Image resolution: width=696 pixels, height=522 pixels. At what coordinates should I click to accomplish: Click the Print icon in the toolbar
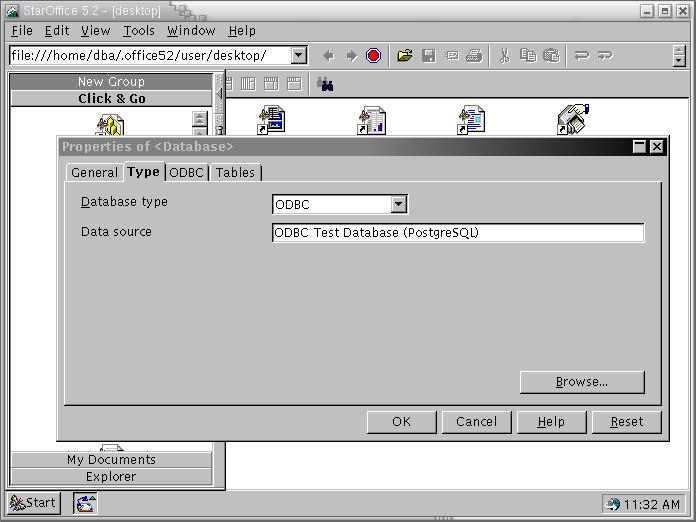click(475, 56)
